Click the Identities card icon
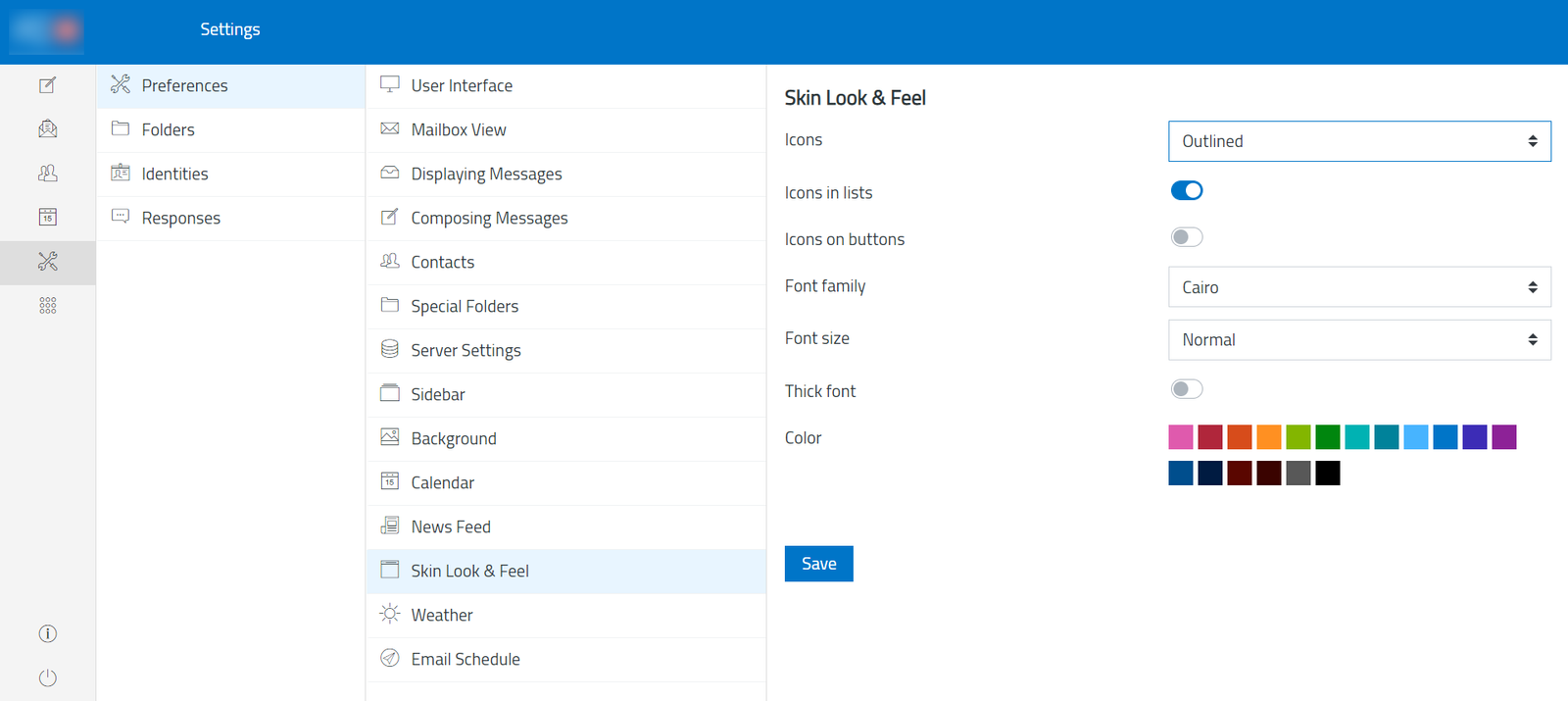This screenshot has height=701, width=1568. (x=121, y=173)
